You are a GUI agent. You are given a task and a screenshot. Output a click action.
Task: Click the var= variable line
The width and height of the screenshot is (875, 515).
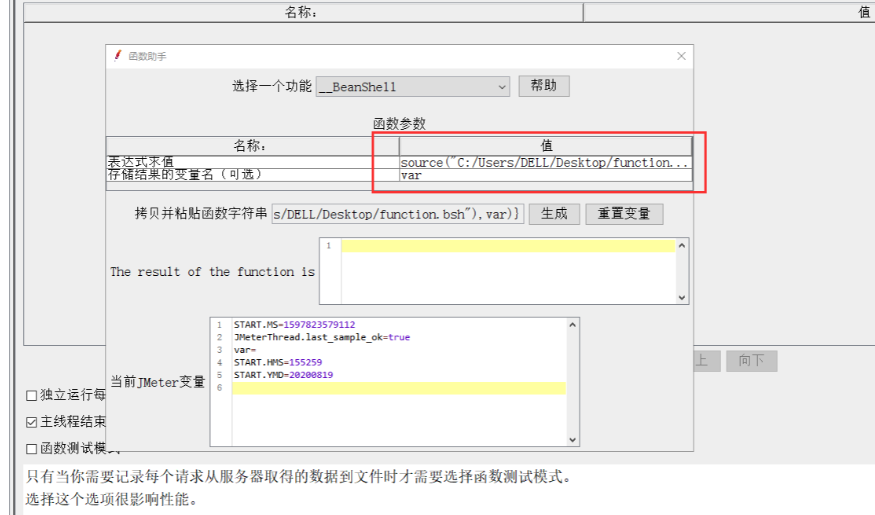[245, 350]
